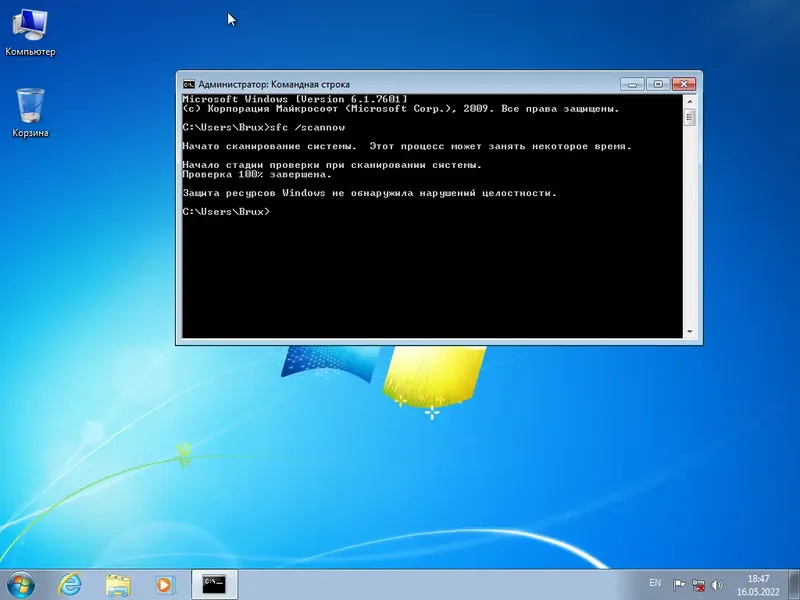Maximize the Command Prompt window
Viewport: 800px width, 600px height.
[658, 84]
